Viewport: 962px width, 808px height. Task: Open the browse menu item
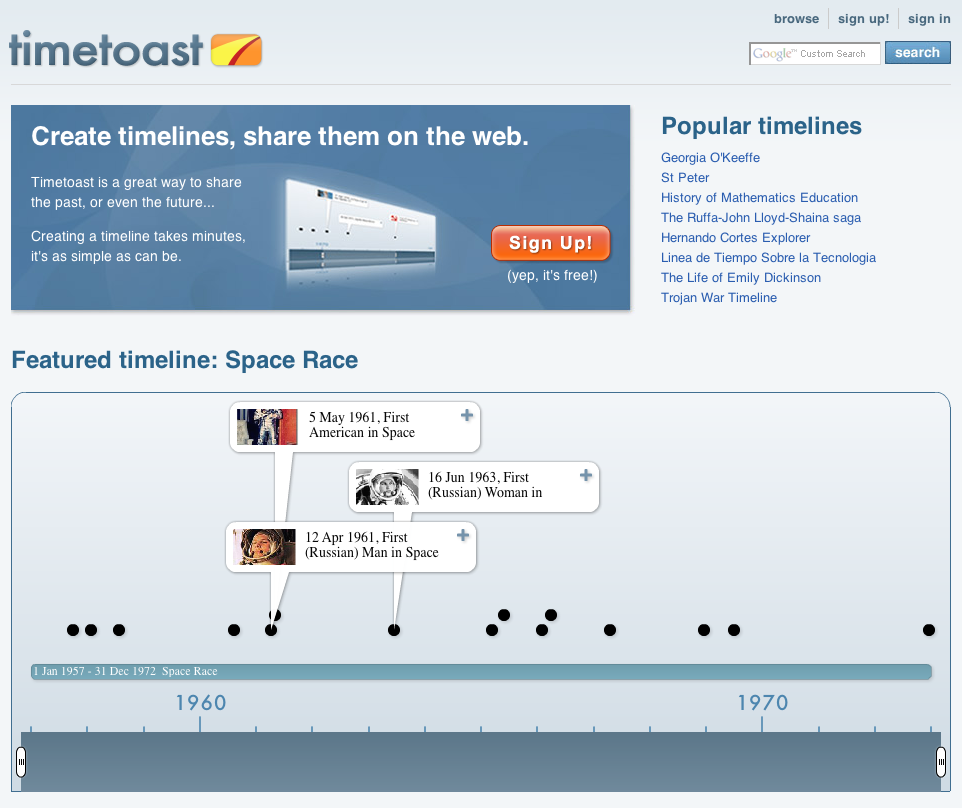click(x=796, y=18)
